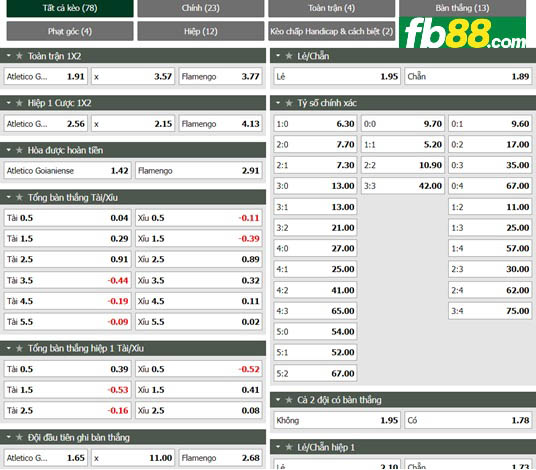Select correct score 1:2 at 11.00

(490, 207)
